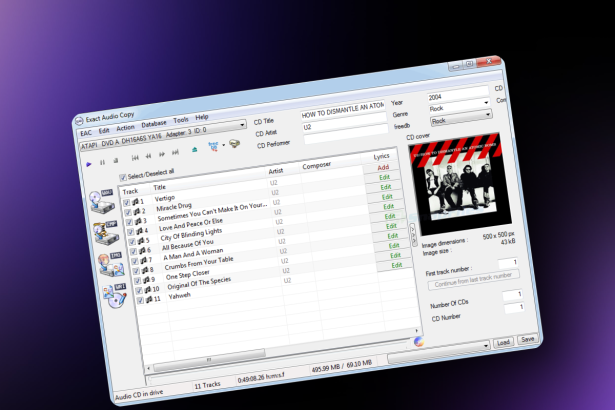Click the music note icon of track 11
This screenshot has height=410, width=615.
pyautogui.click(x=149, y=299)
